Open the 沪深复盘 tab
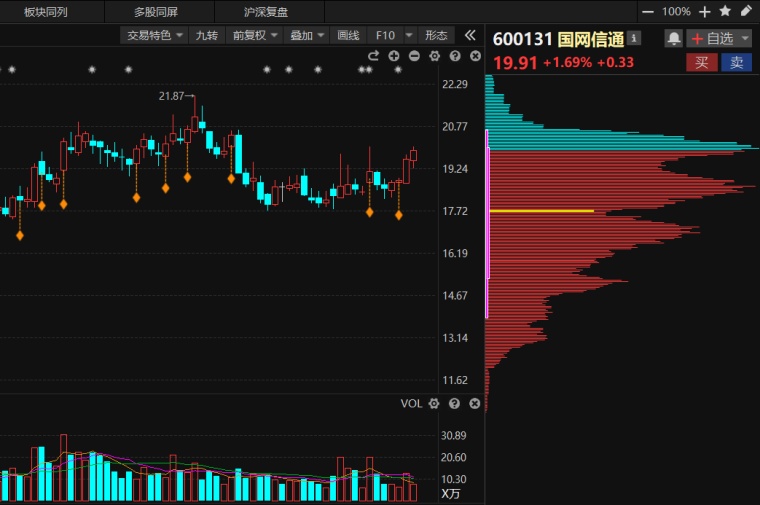Viewport: 760px width, 505px height. 266,12
